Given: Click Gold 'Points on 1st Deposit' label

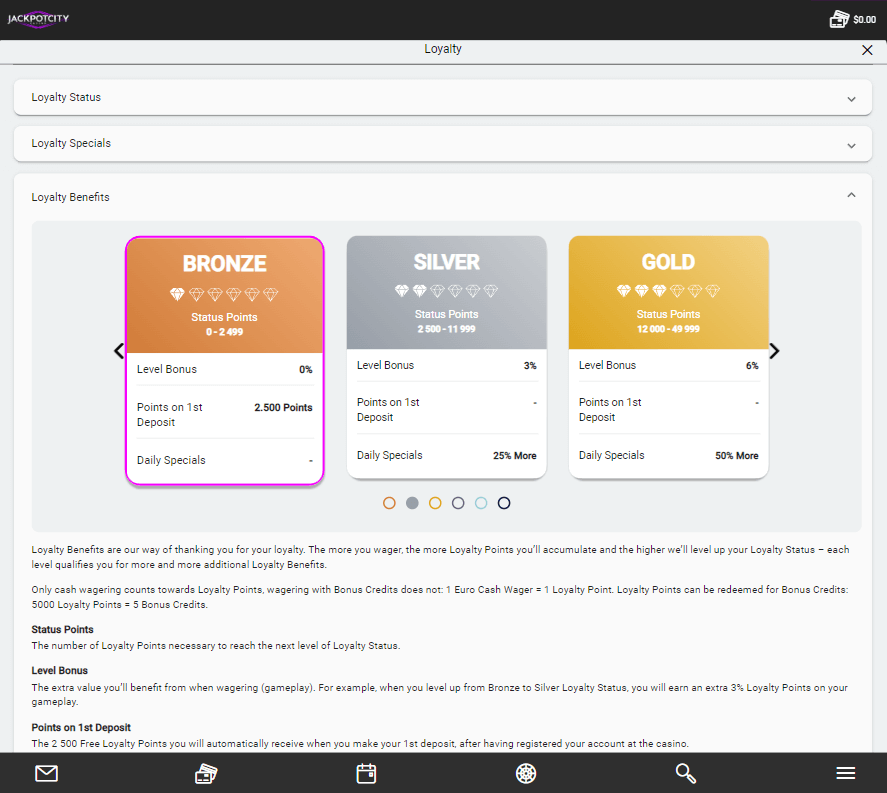Looking at the screenshot, I should [610, 410].
